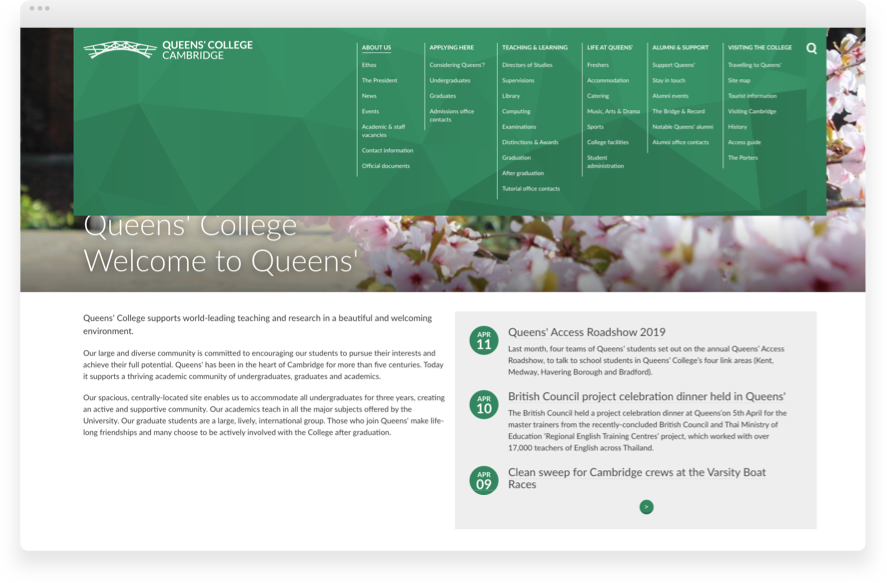The width and height of the screenshot is (887, 583).
Task: Open Official documents link
Action: pos(386,166)
